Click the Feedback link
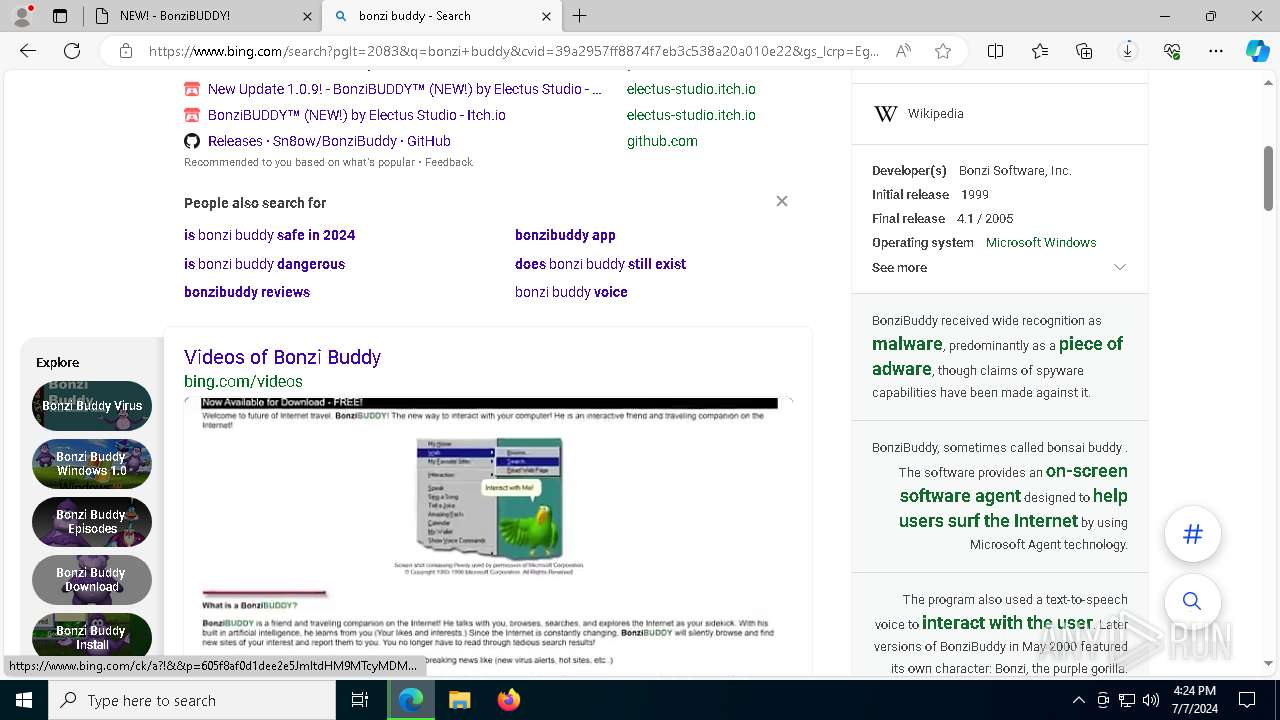 (x=449, y=162)
